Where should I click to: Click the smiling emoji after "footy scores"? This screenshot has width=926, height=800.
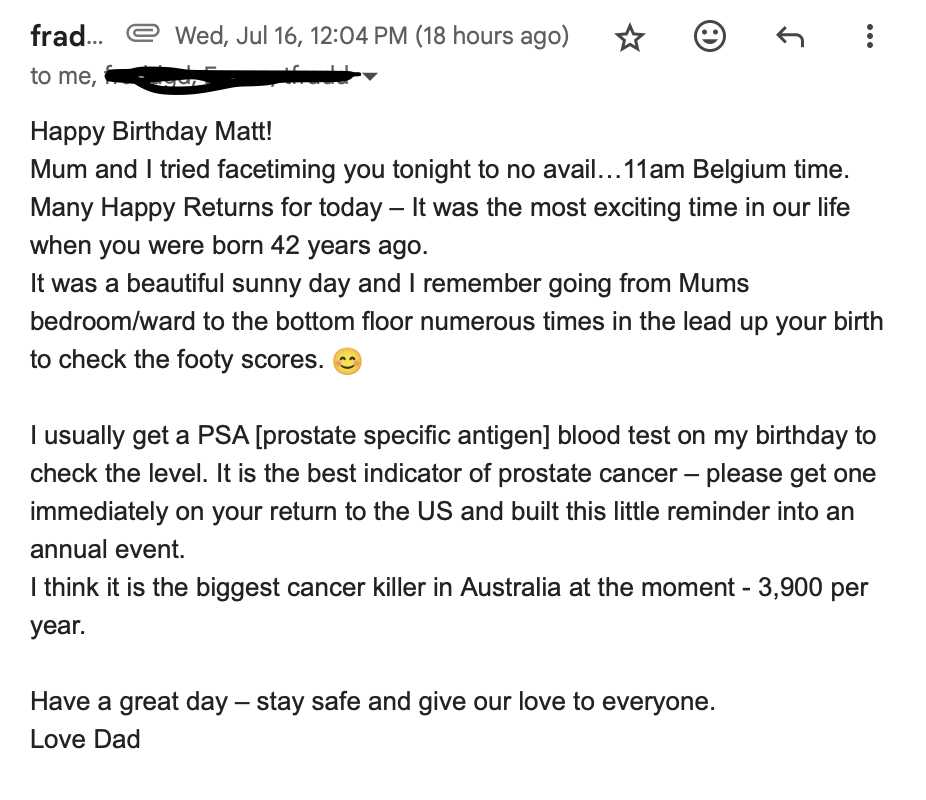tap(347, 361)
